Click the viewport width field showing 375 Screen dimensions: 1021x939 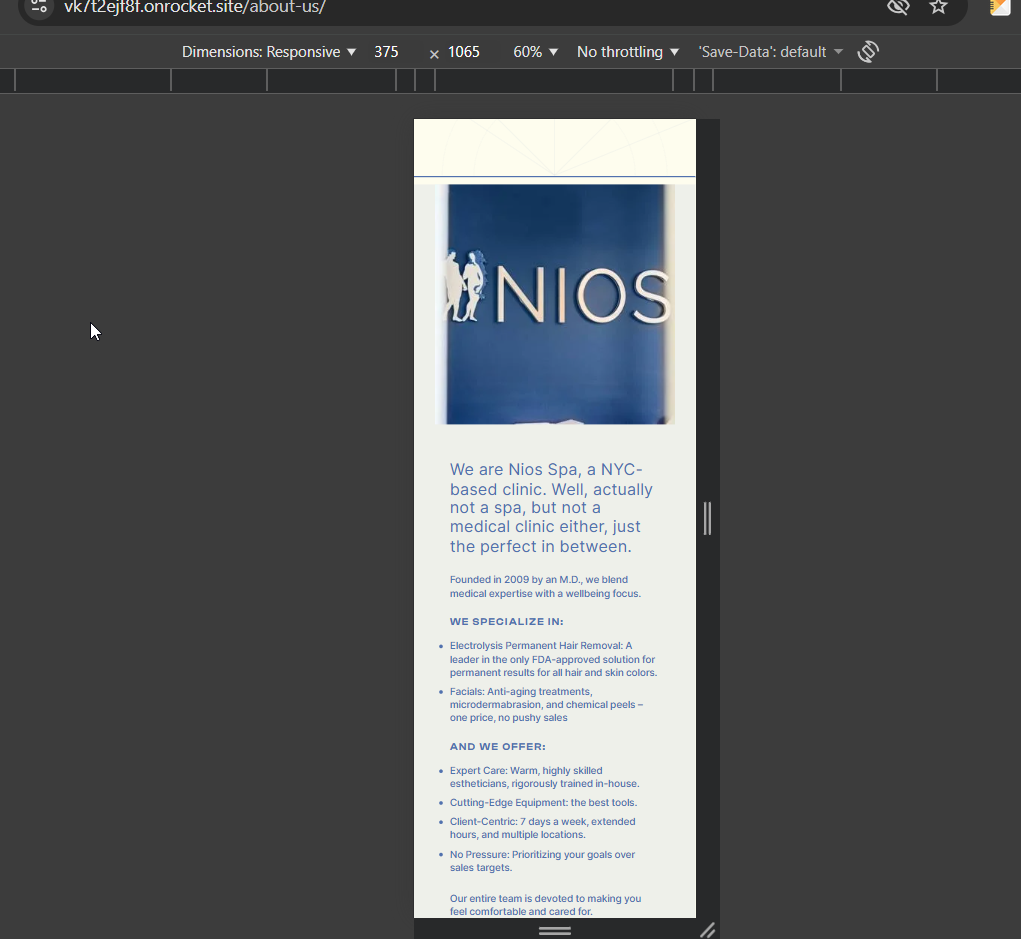tap(386, 52)
